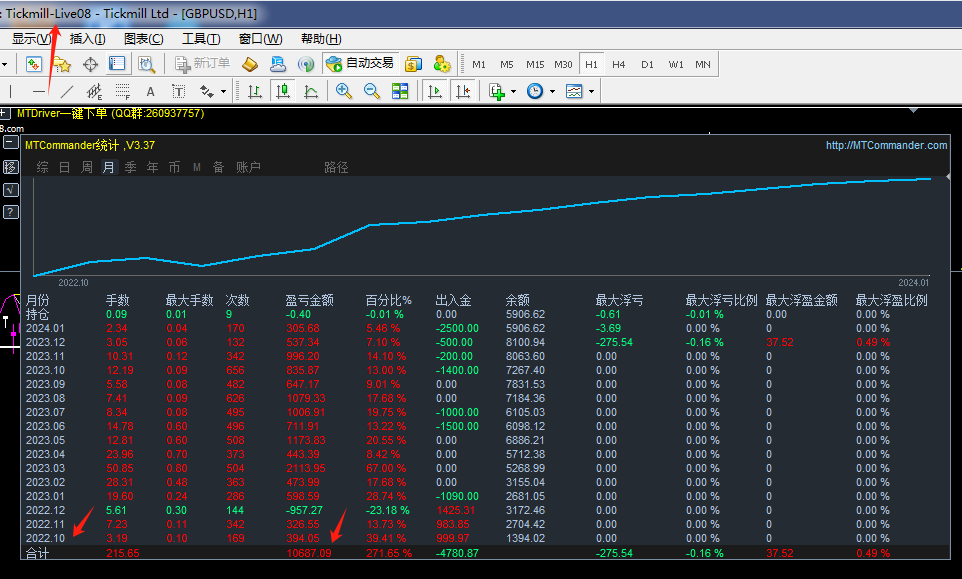
Task: Select the vertical line drawing tool
Action: [x=10, y=92]
